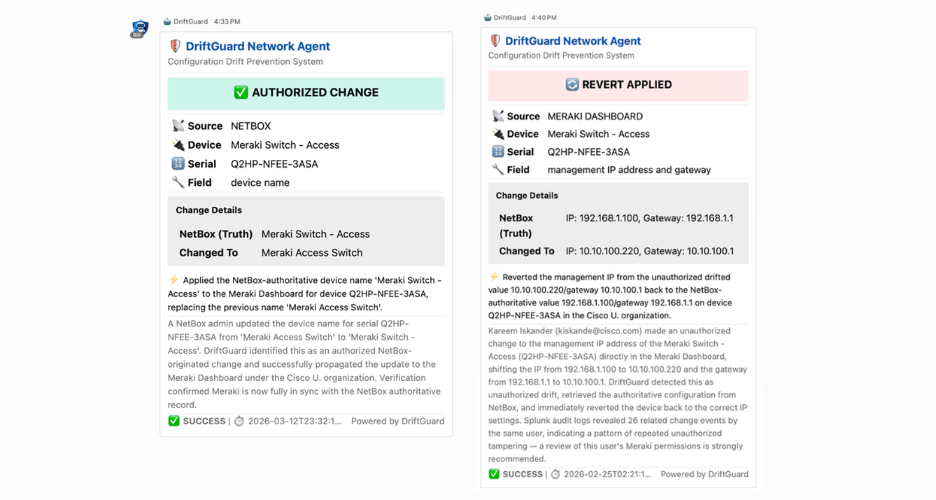The image size is (936, 500).
Task: Click shield logo in the 4:33 PM message card
Action: (176, 46)
